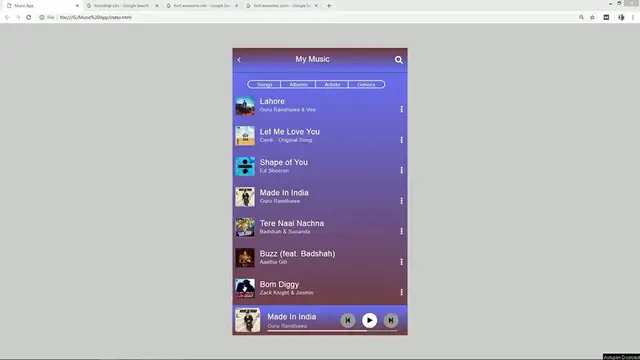Open more options for Let Me Love You

tap(401, 140)
